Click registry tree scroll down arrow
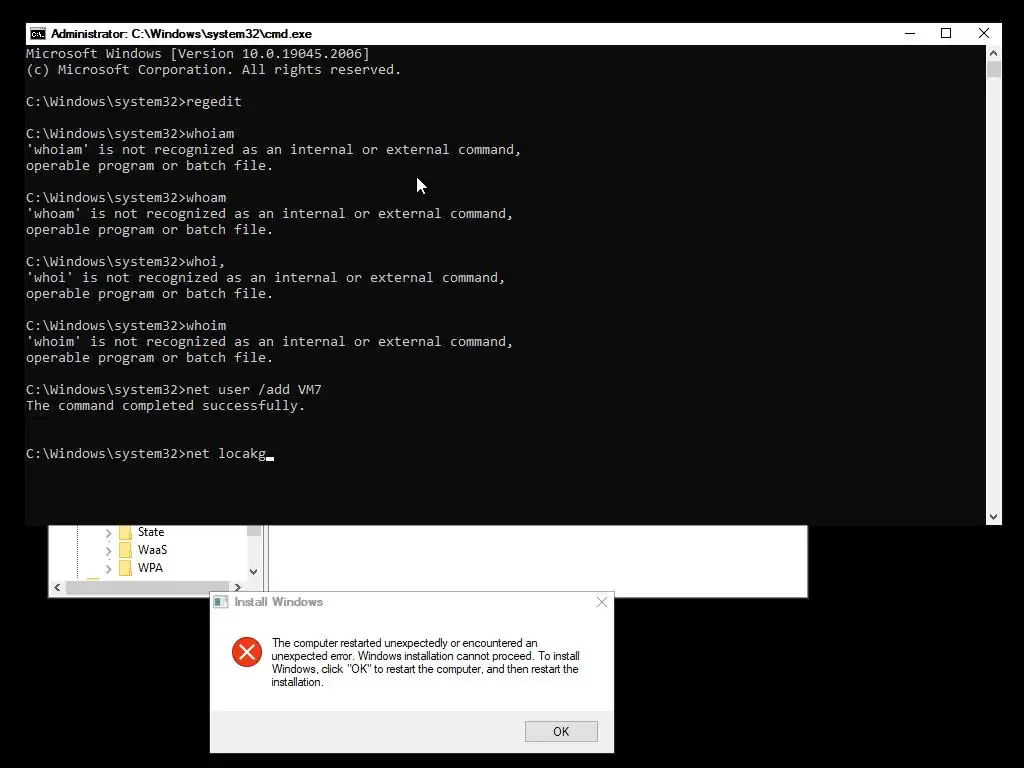This screenshot has width=1024, height=768. (x=253, y=571)
